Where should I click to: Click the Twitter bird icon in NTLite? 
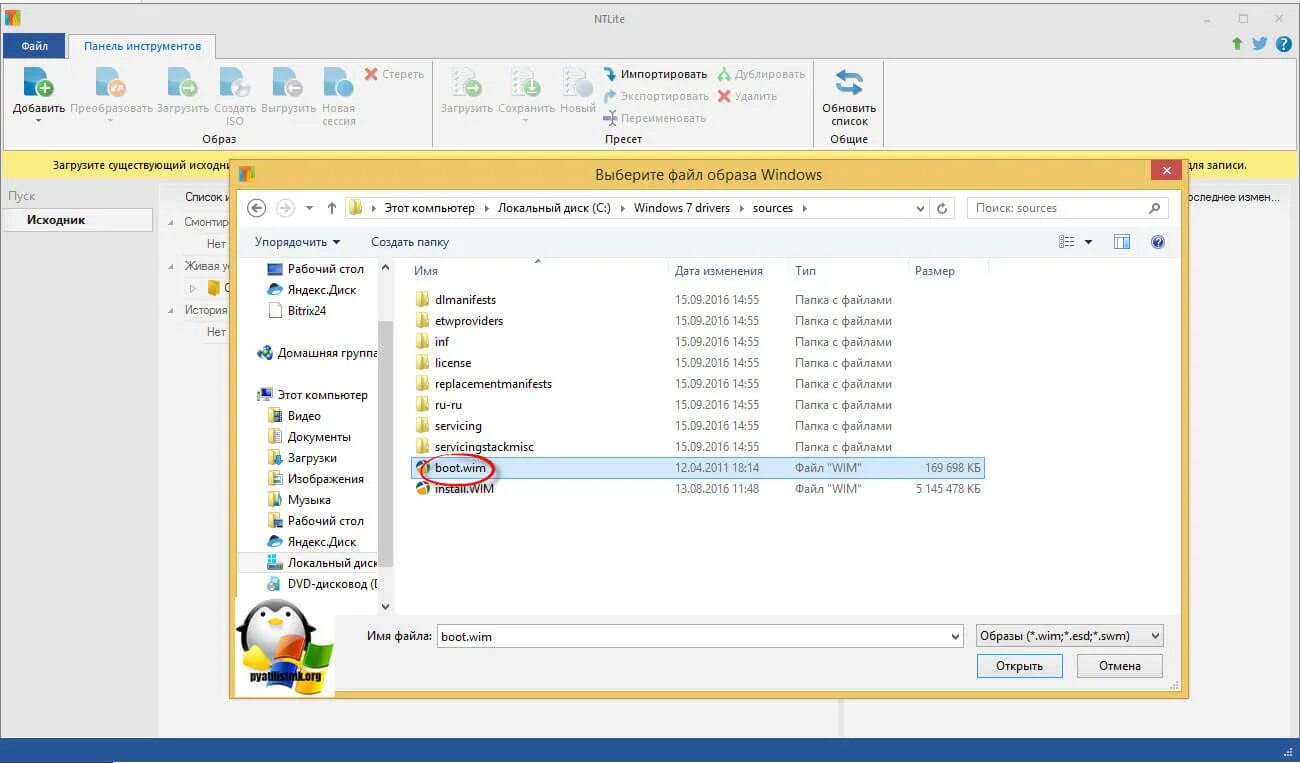[1259, 44]
